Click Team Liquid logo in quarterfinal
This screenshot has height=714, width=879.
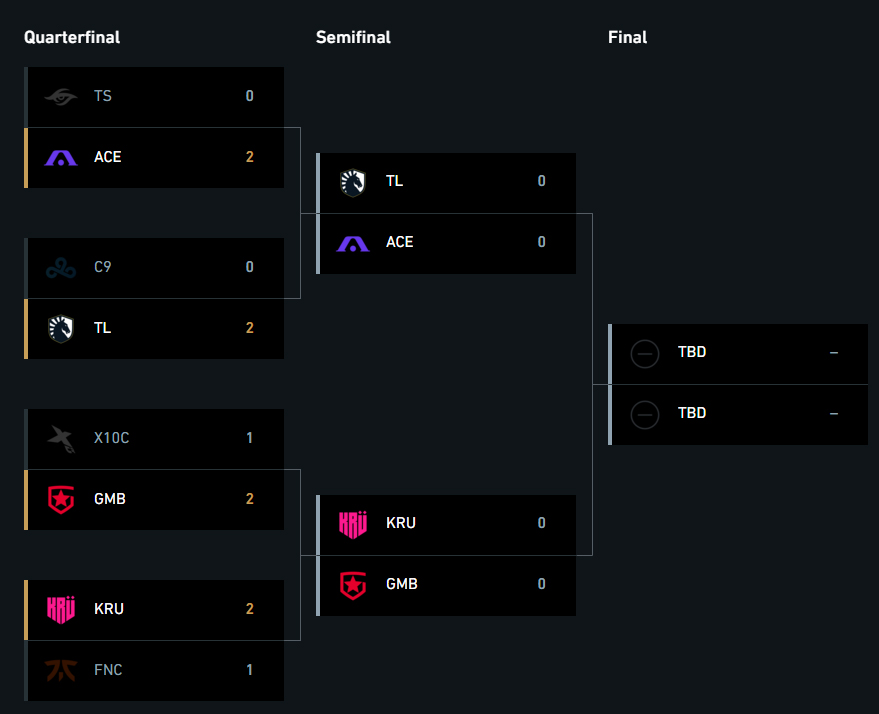(x=61, y=328)
